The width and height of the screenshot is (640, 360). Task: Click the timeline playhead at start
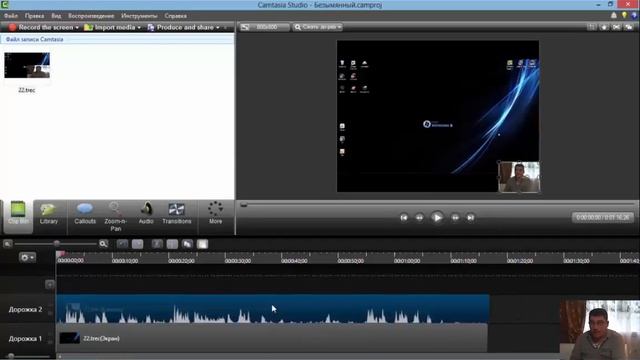point(60,254)
